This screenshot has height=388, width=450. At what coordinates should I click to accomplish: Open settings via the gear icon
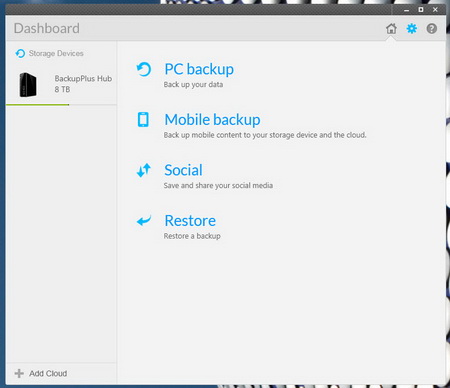tap(412, 29)
